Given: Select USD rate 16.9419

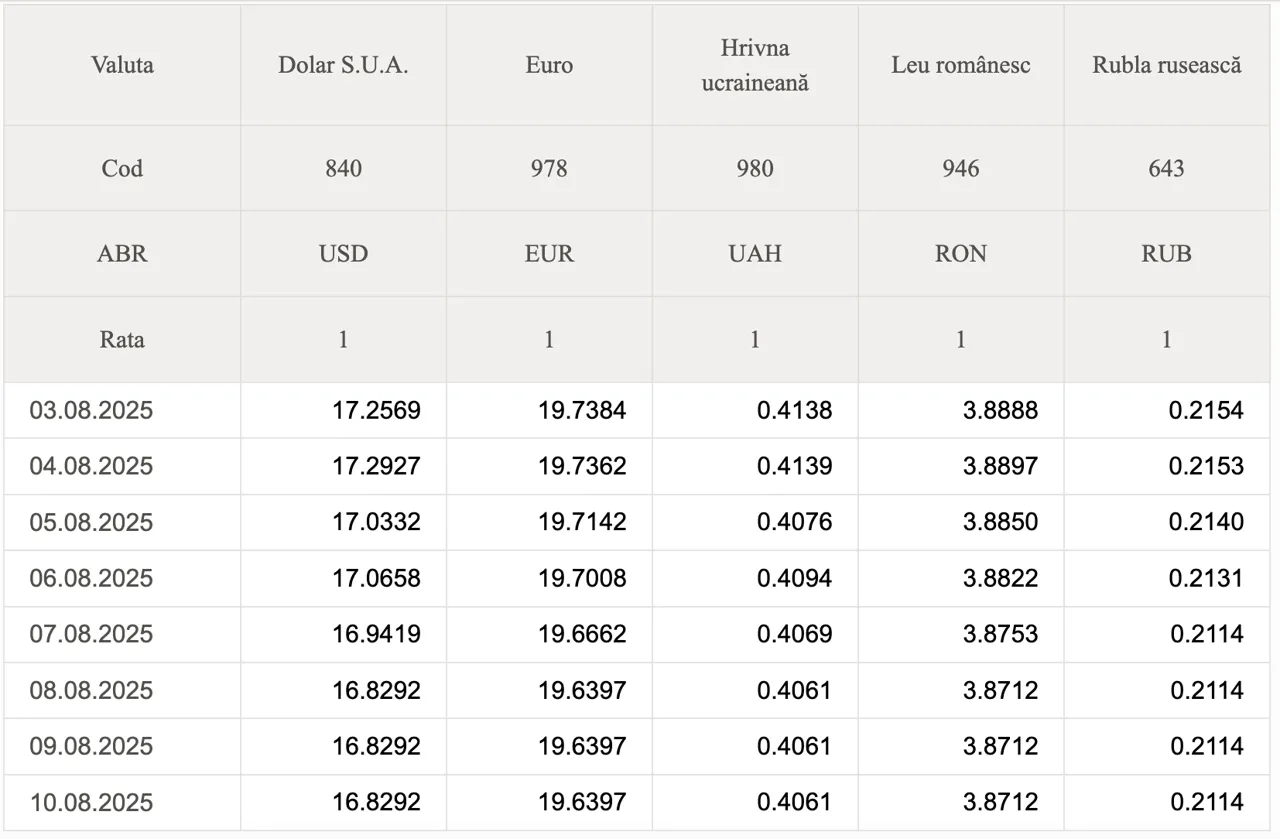Looking at the screenshot, I should click(376, 634).
